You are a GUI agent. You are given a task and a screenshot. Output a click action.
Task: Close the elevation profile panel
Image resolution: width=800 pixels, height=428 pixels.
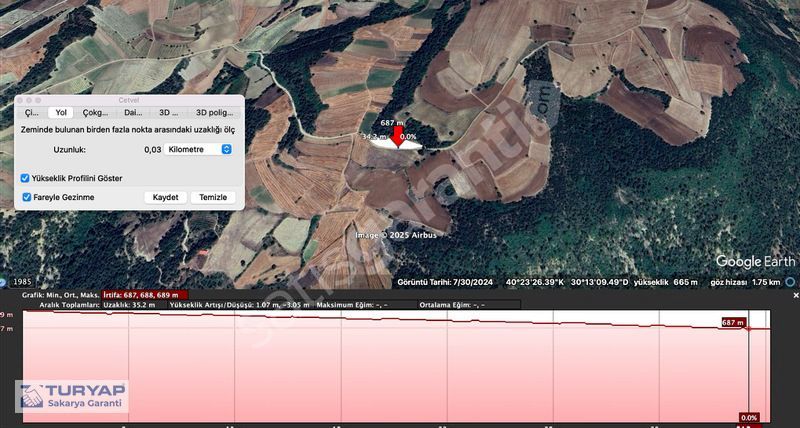[794, 295]
